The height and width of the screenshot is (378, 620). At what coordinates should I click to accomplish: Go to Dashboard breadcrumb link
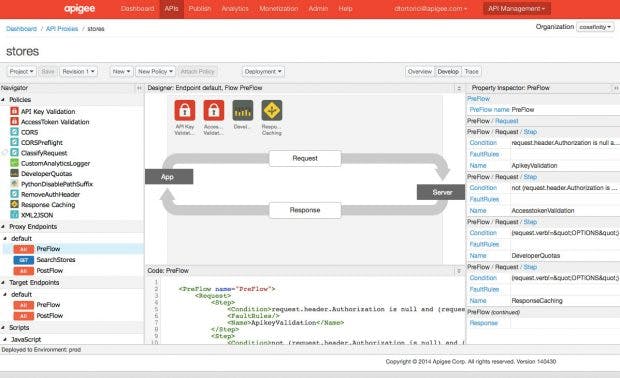21,29
